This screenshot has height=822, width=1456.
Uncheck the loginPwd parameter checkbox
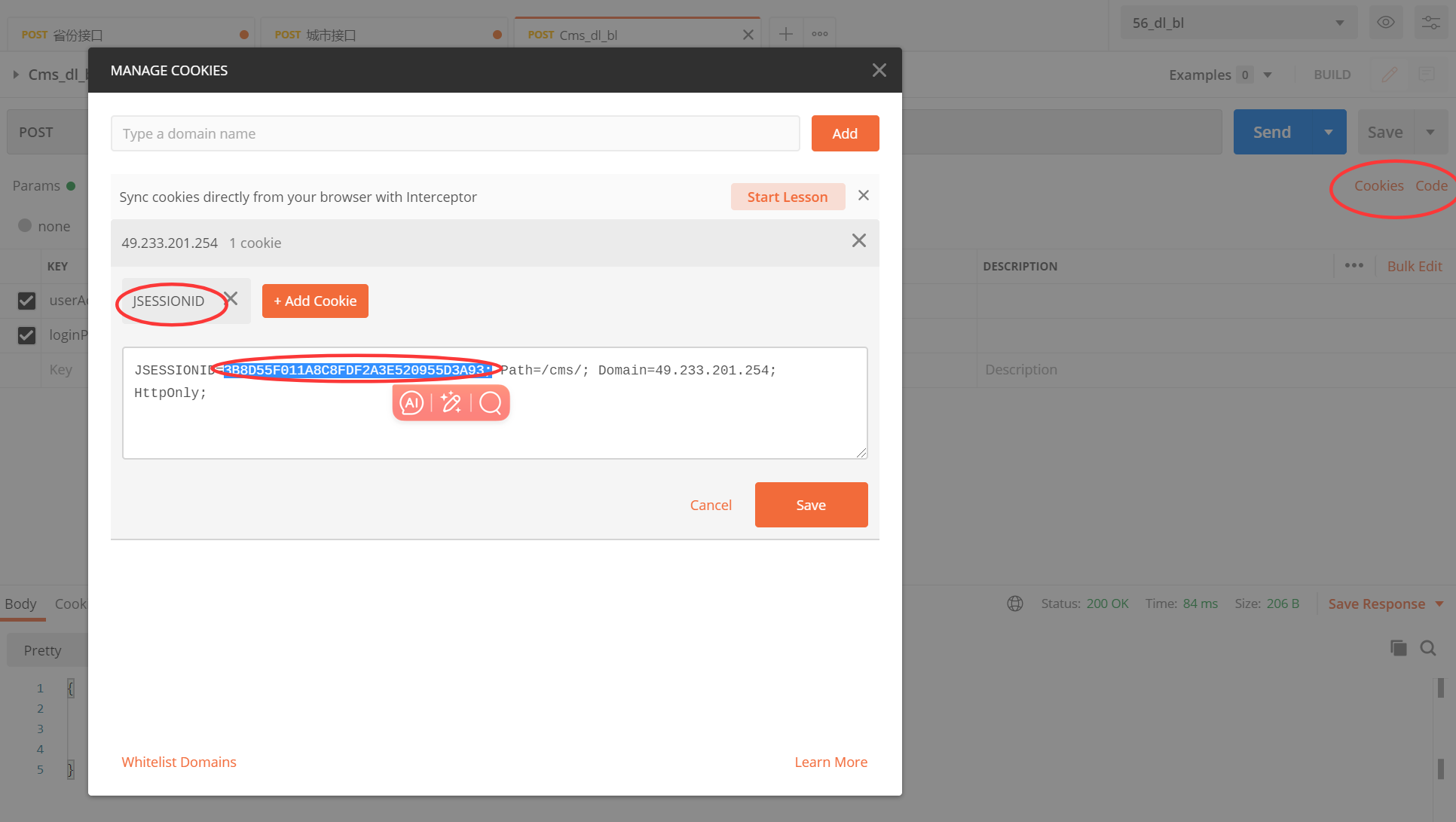[26, 335]
